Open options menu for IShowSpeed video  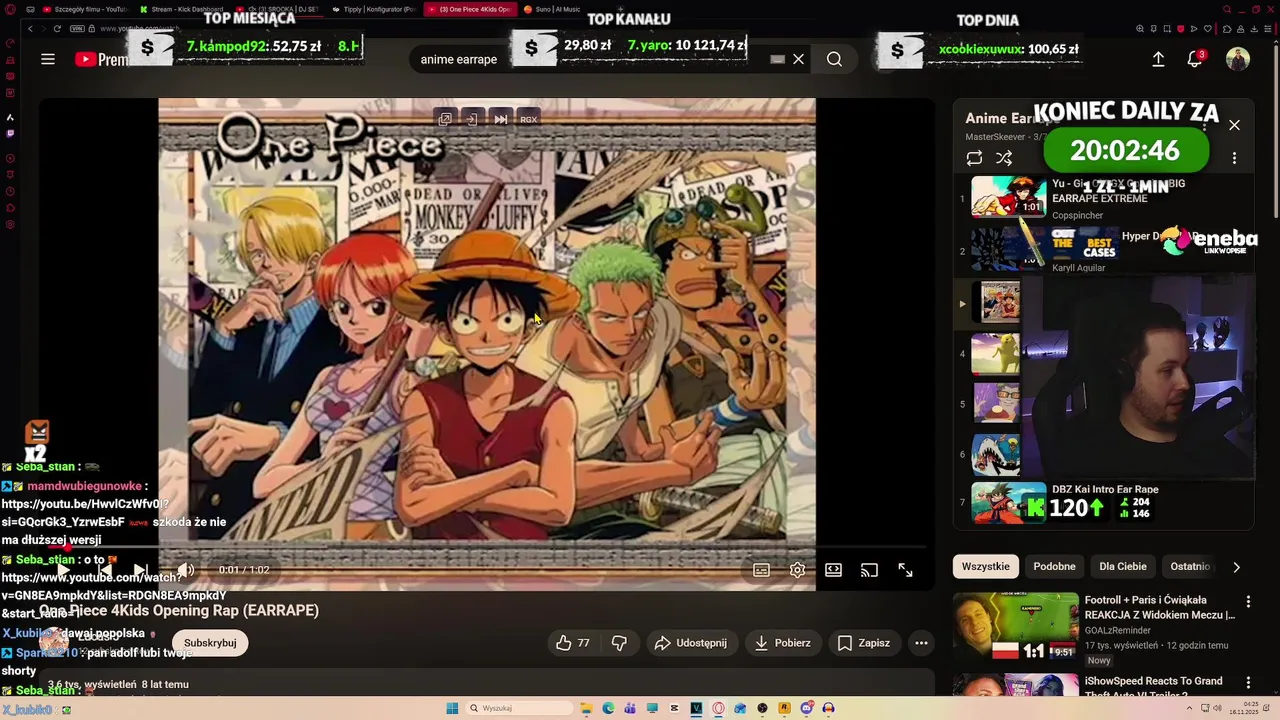1248,682
